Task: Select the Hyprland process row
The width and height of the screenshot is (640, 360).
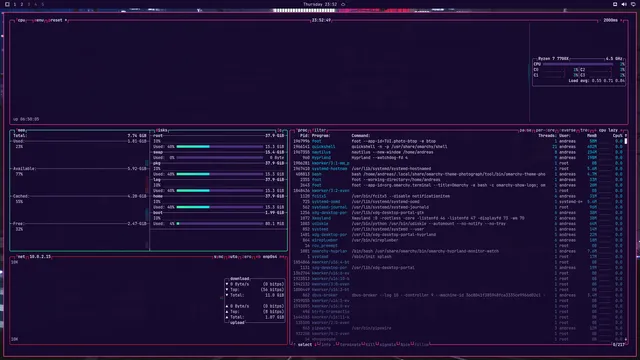Action: [458, 158]
